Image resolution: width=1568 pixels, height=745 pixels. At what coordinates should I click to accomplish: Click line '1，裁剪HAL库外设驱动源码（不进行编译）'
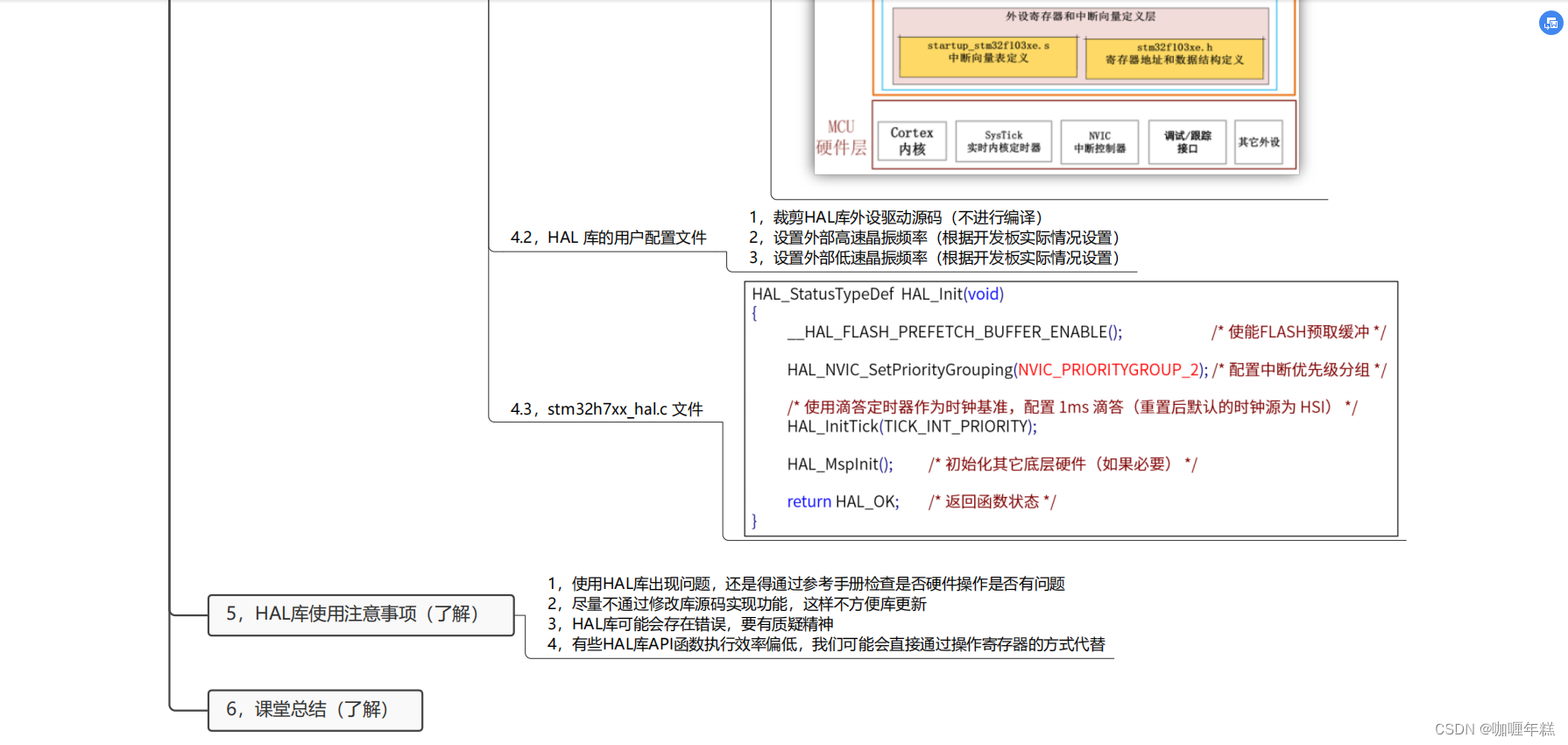click(895, 217)
